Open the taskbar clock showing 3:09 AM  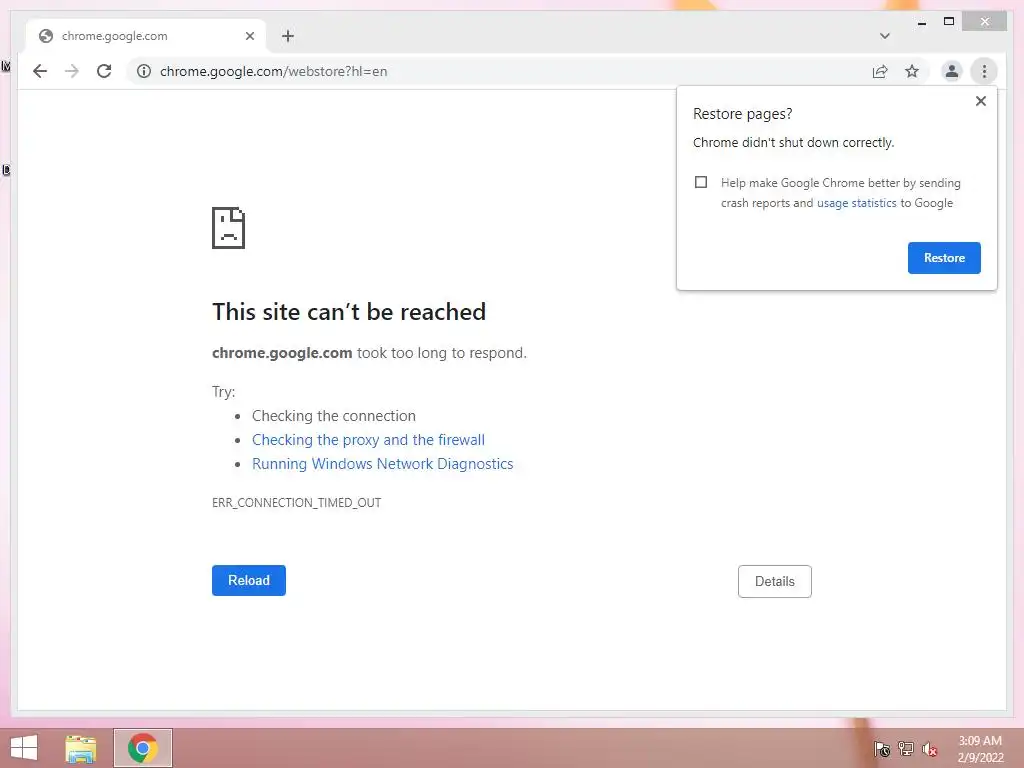pos(980,749)
